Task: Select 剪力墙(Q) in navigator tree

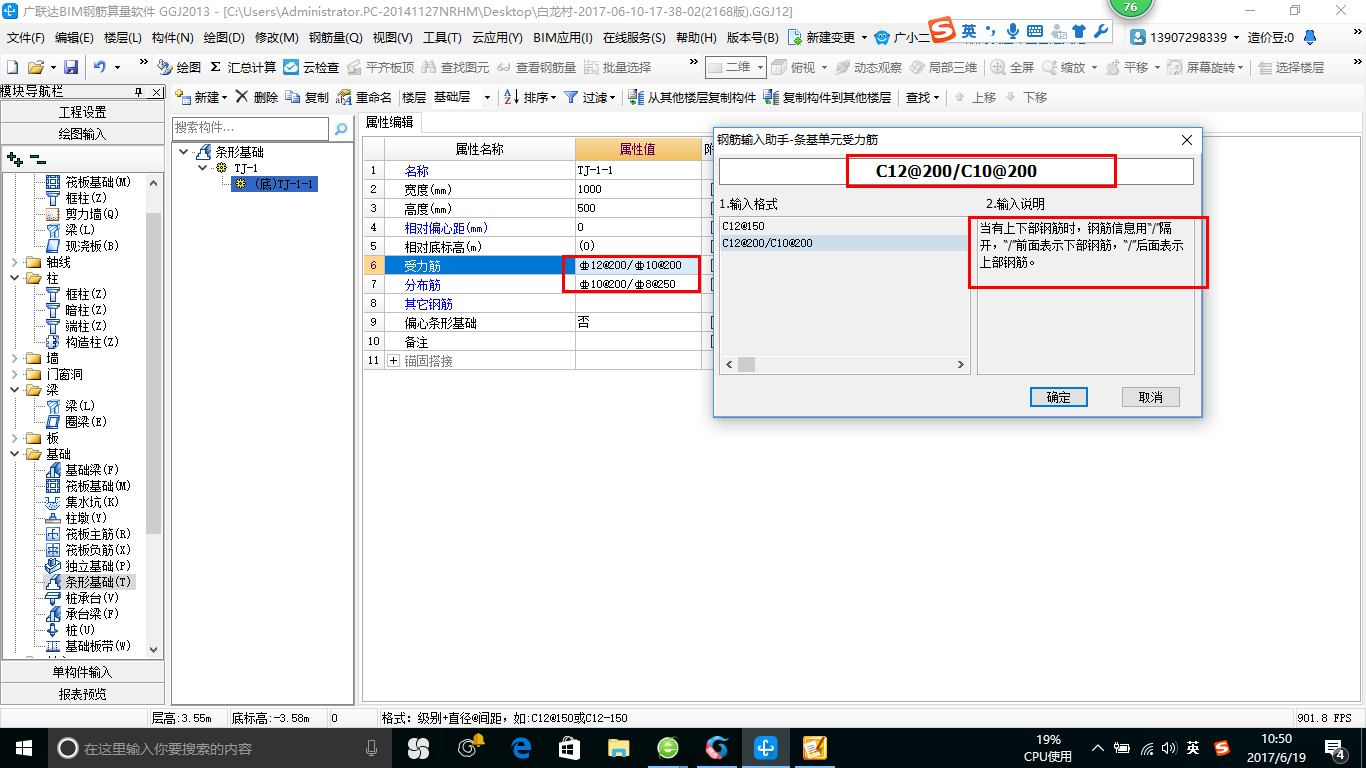Action: point(92,214)
